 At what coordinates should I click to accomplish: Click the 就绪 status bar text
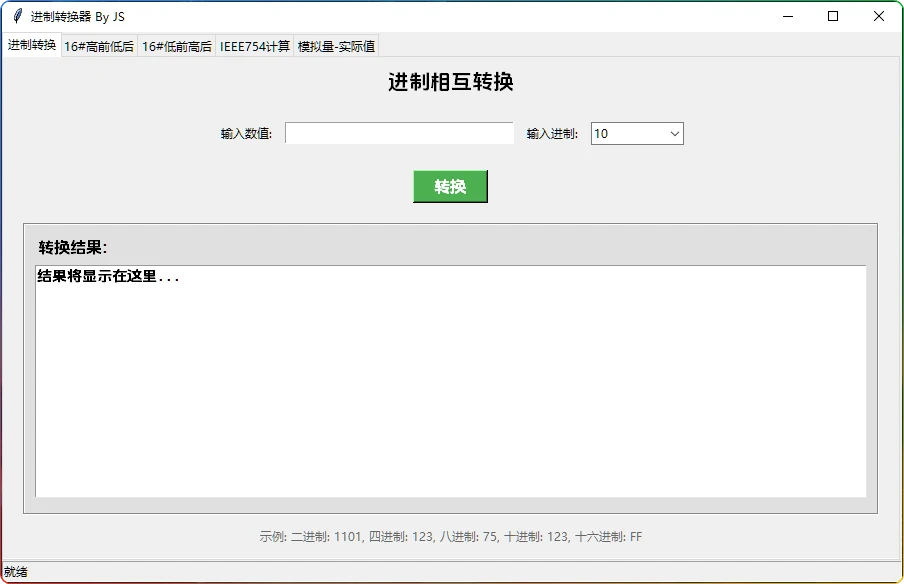click(x=16, y=572)
